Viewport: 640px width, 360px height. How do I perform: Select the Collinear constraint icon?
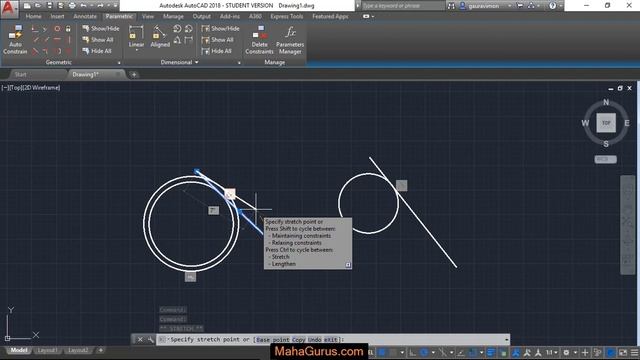46,29
